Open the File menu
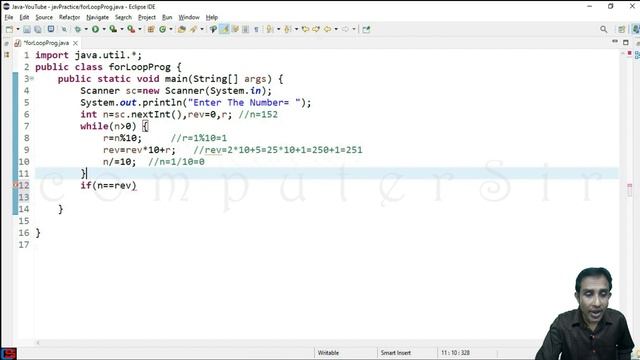This screenshot has width=640, height=360. (9, 17)
